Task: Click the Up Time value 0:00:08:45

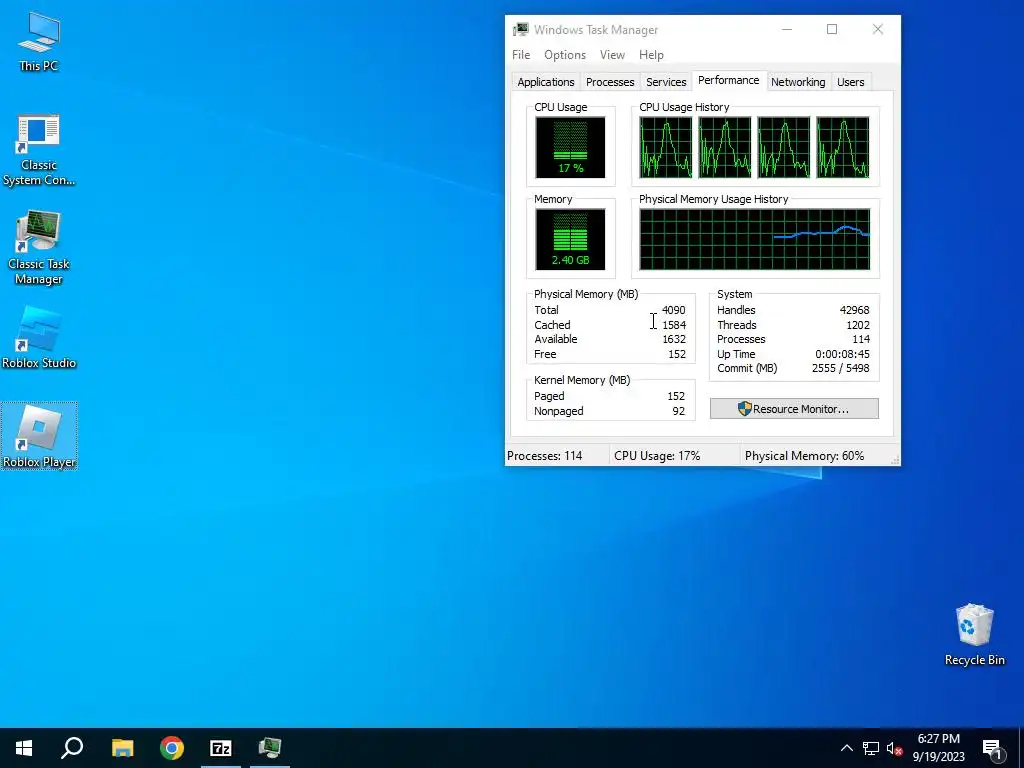Action: pyautogui.click(x=842, y=354)
